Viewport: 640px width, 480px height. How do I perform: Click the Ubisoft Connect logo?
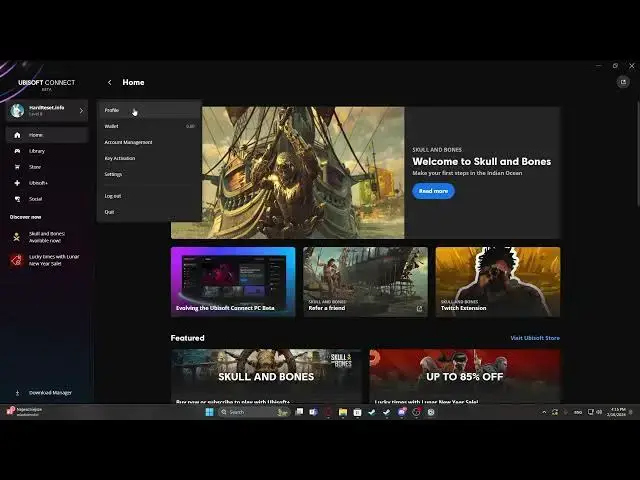click(47, 84)
